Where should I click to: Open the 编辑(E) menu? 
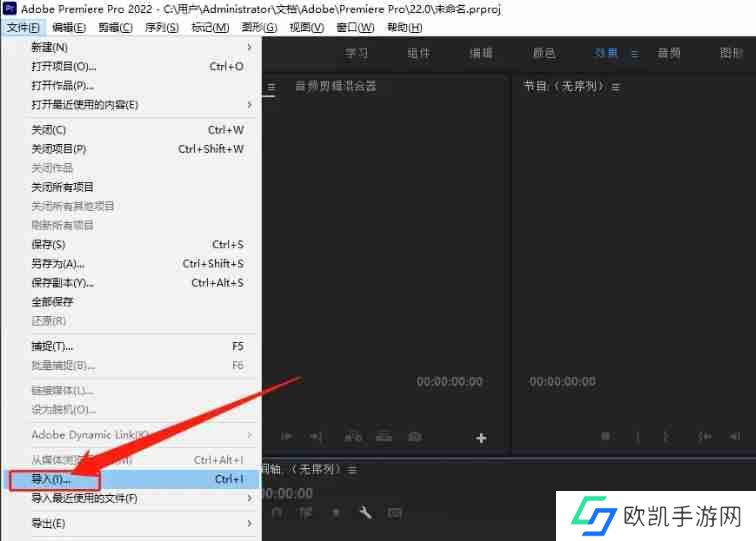pos(69,27)
